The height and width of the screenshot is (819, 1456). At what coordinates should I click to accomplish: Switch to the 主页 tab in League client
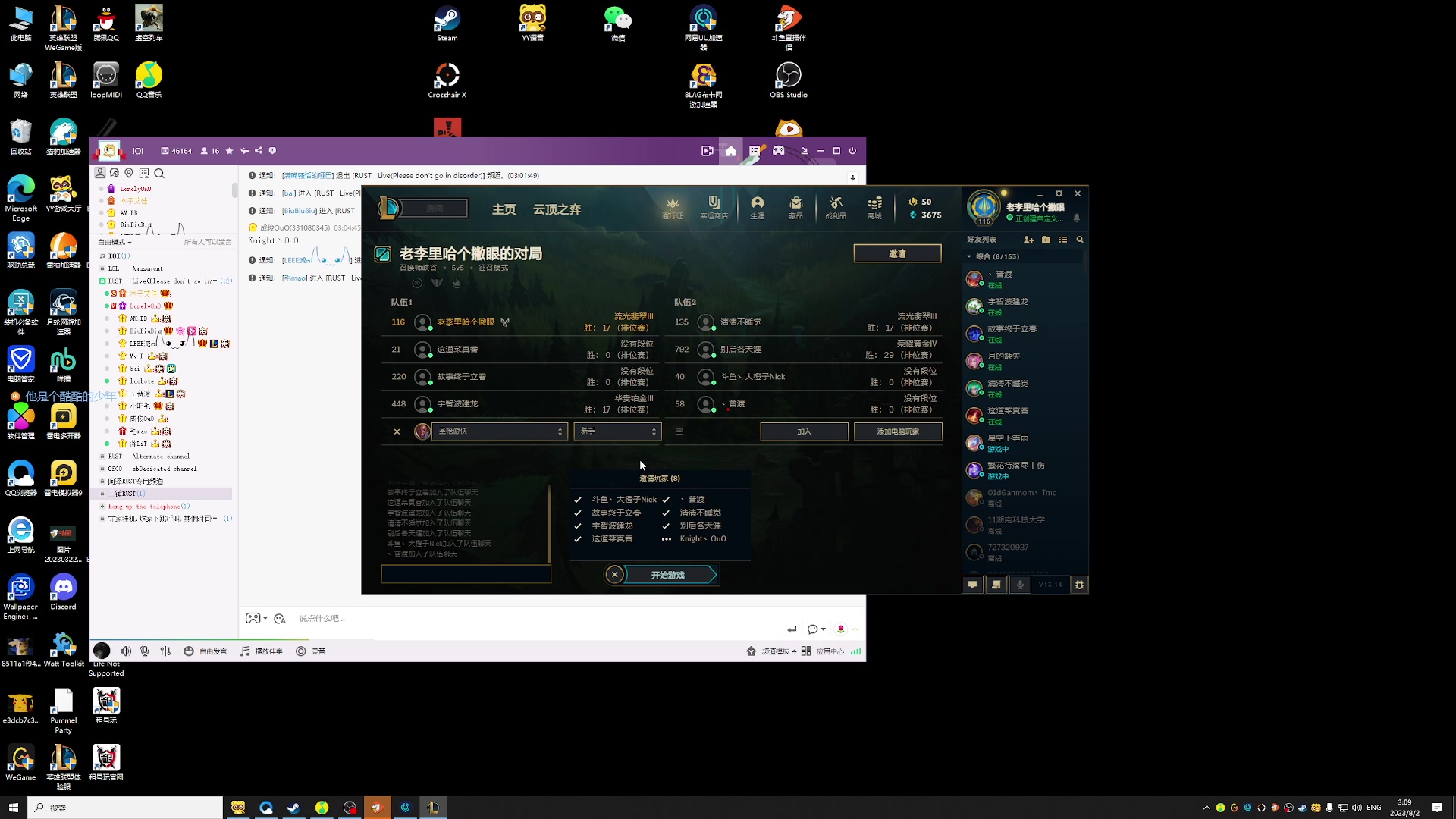(504, 209)
